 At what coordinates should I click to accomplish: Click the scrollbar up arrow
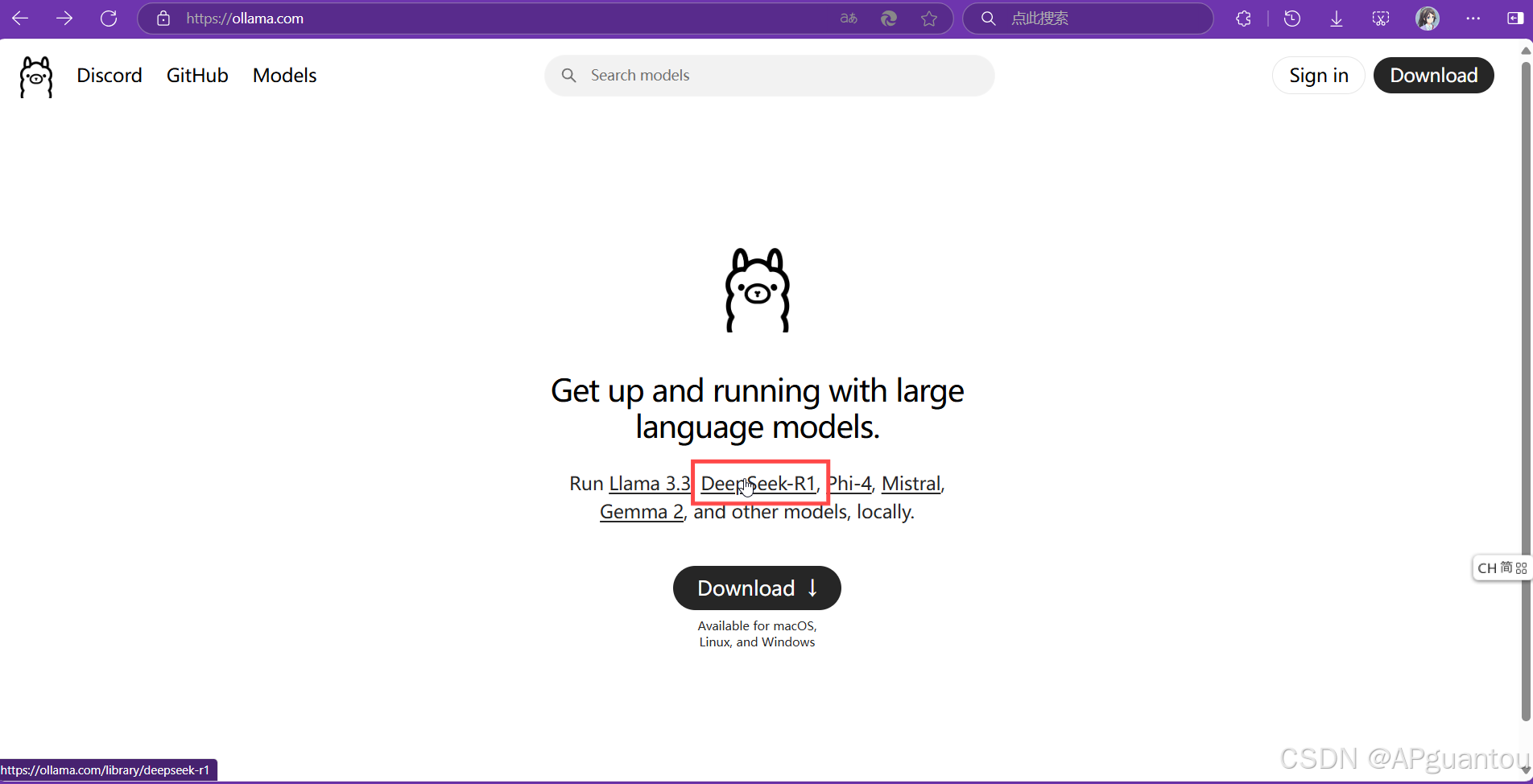(x=1525, y=51)
